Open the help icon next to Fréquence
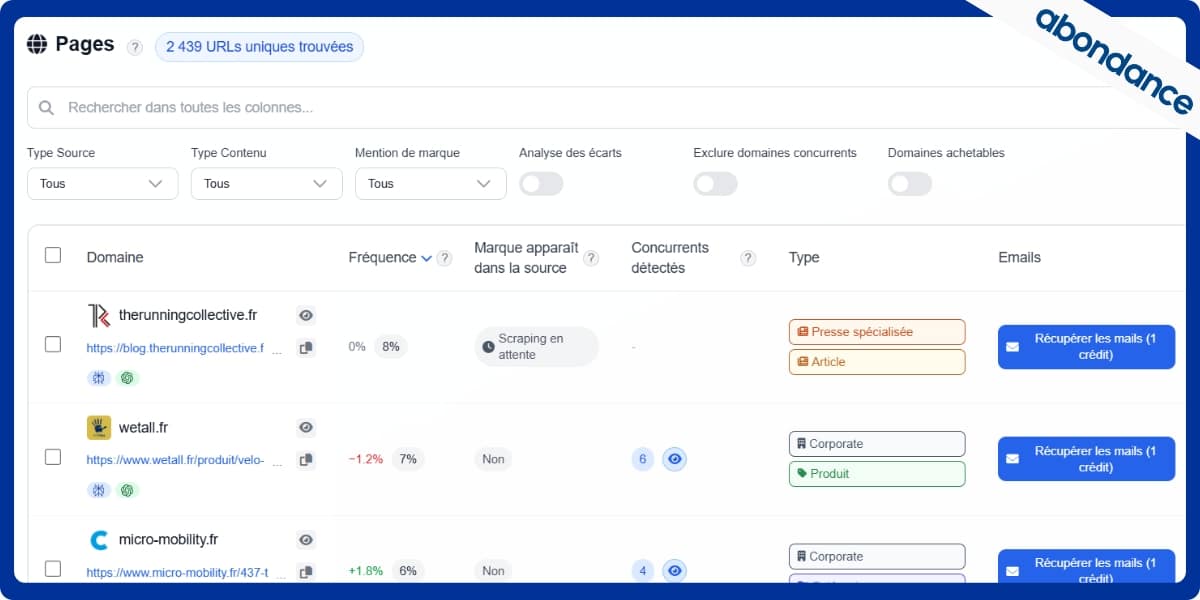 tap(444, 257)
